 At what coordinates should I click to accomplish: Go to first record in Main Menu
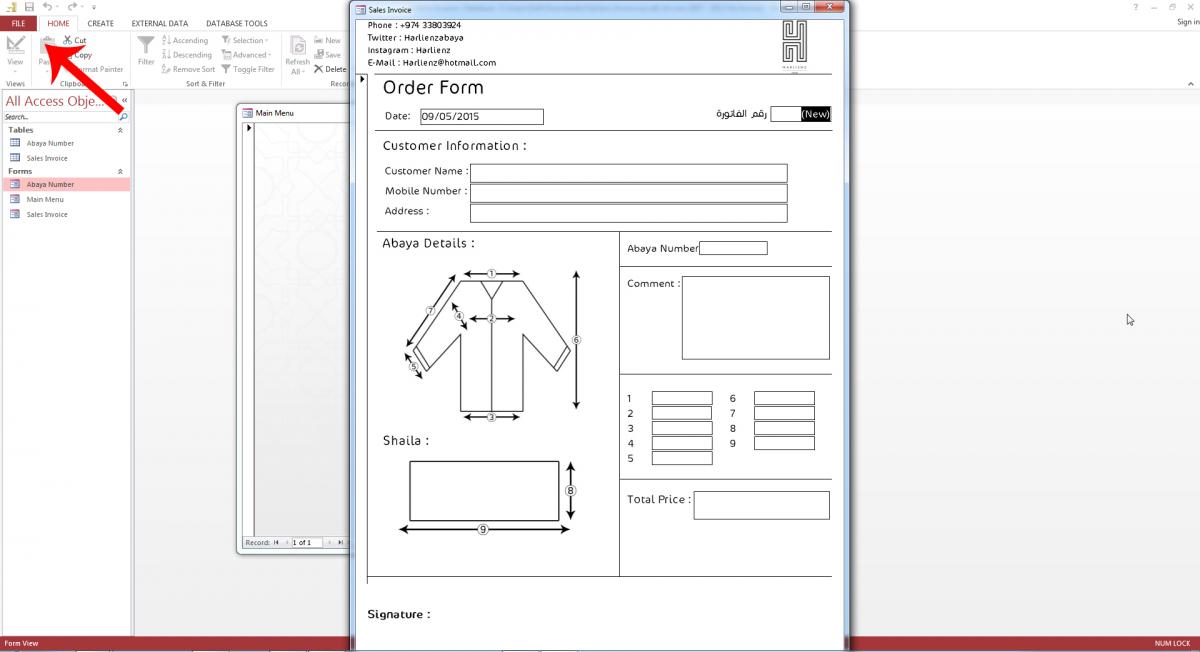[x=276, y=543]
